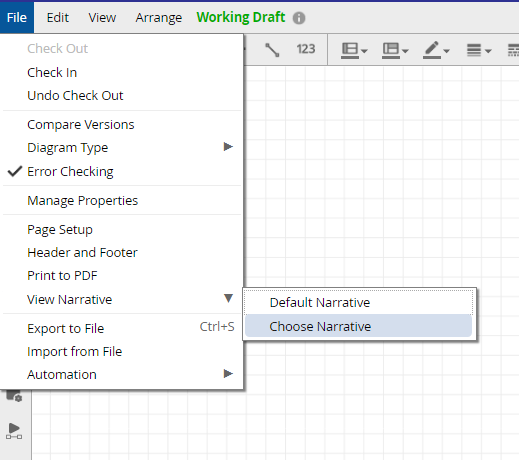Click the connector line tool icon

point(272,50)
